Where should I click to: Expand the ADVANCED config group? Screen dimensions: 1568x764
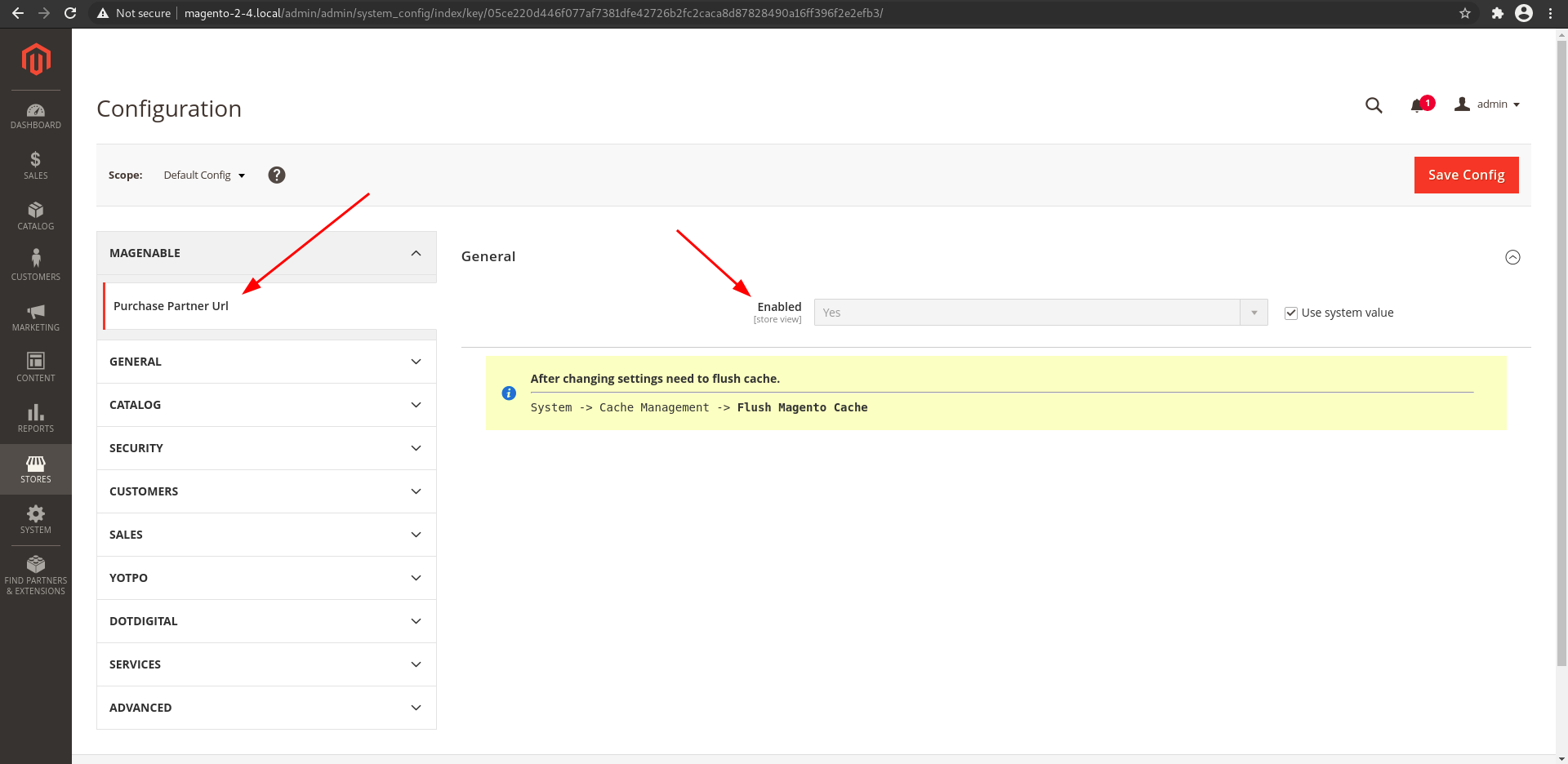(266, 708)
